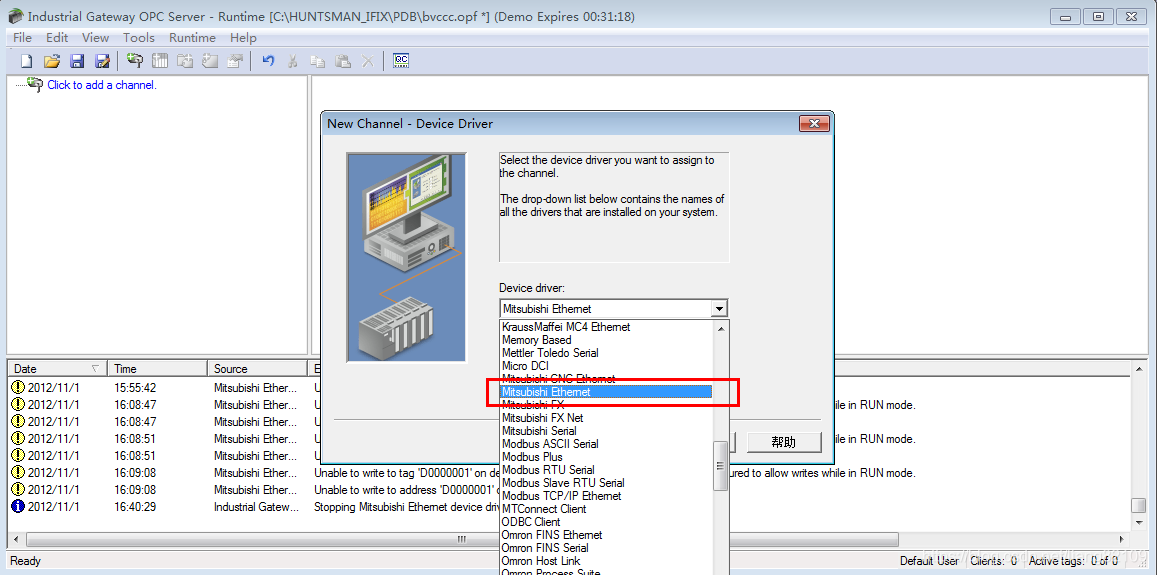
Task: Open the Runtime menu
Action: pos(192,38)
